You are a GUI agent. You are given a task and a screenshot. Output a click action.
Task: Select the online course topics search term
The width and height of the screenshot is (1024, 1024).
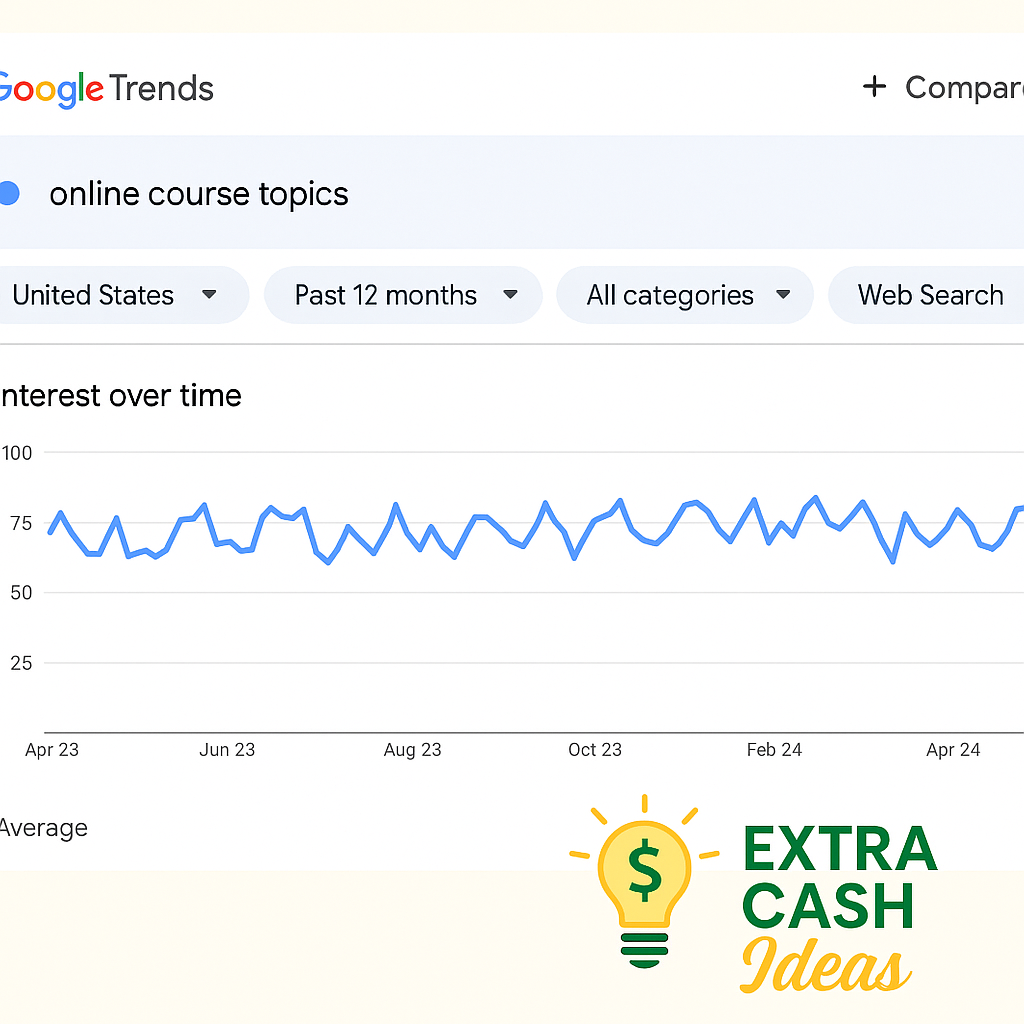[198, 193]
